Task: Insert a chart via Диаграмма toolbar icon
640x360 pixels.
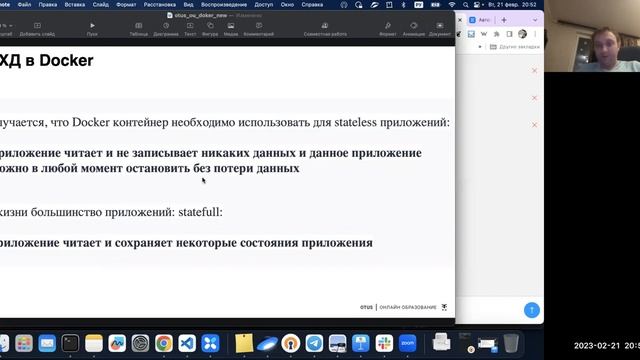Action: click(x=166, y=29)
